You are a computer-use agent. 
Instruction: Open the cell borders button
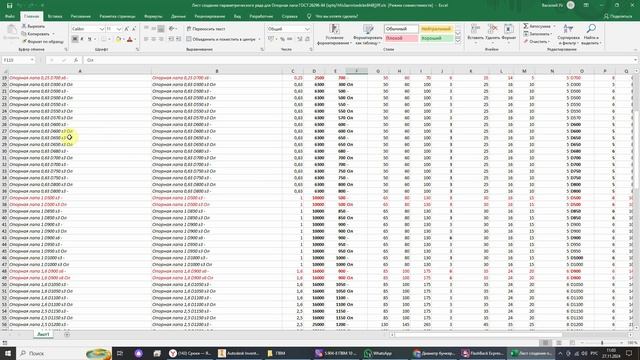[104, 39]
